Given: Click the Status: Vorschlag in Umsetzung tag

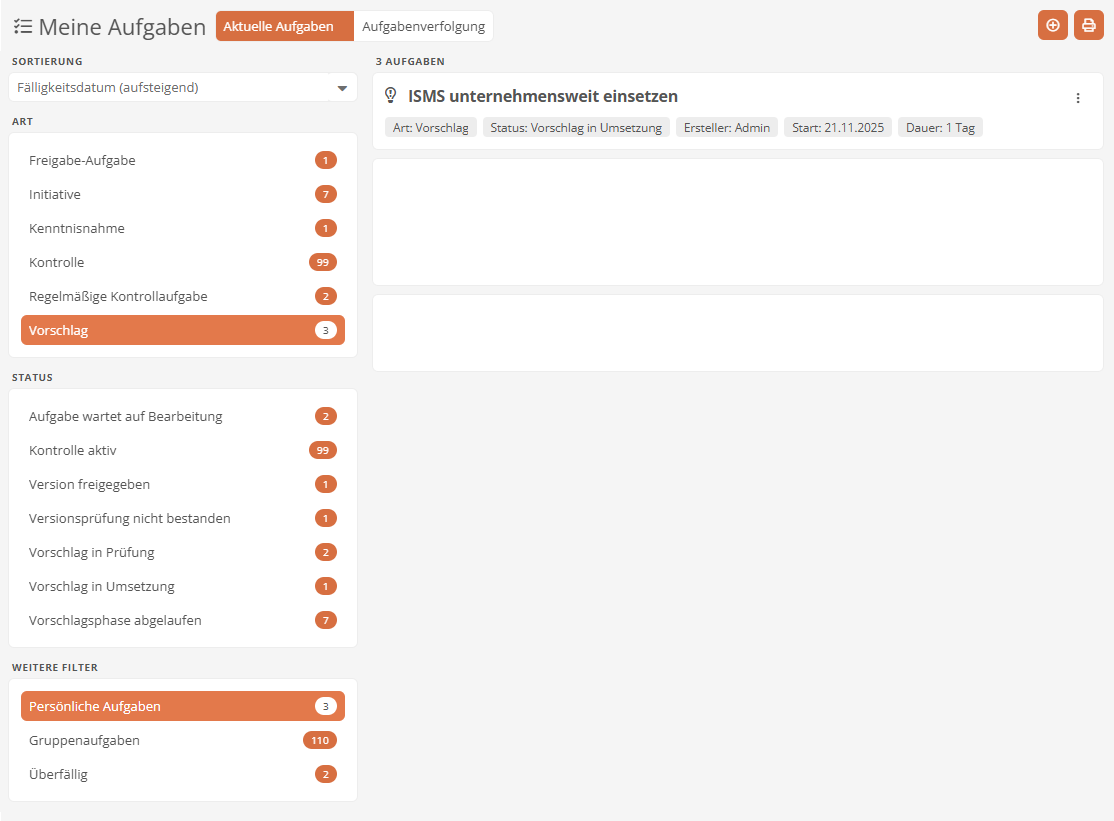Looking at the screenshot, I should (575, 128).
